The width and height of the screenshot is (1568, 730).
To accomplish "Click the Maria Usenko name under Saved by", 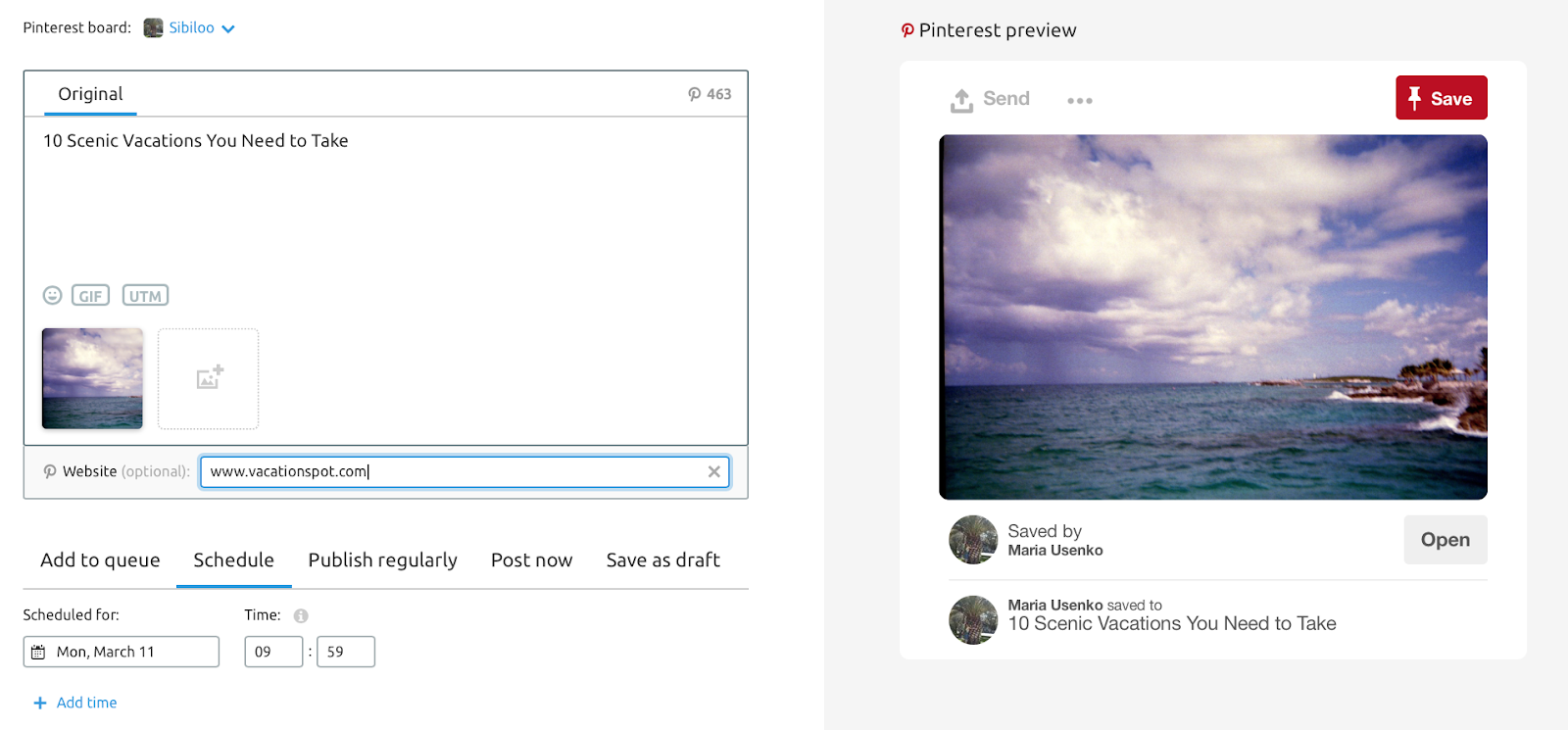I will click(1055, 551).
